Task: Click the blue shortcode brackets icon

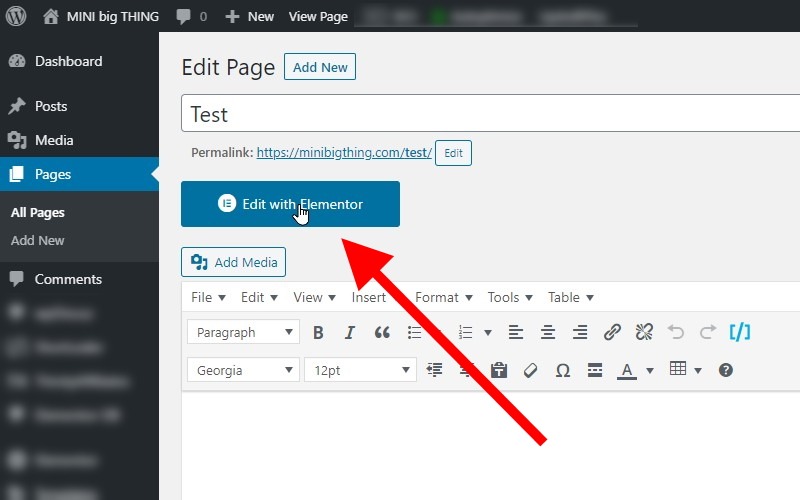Action: [x=740, y=332]
